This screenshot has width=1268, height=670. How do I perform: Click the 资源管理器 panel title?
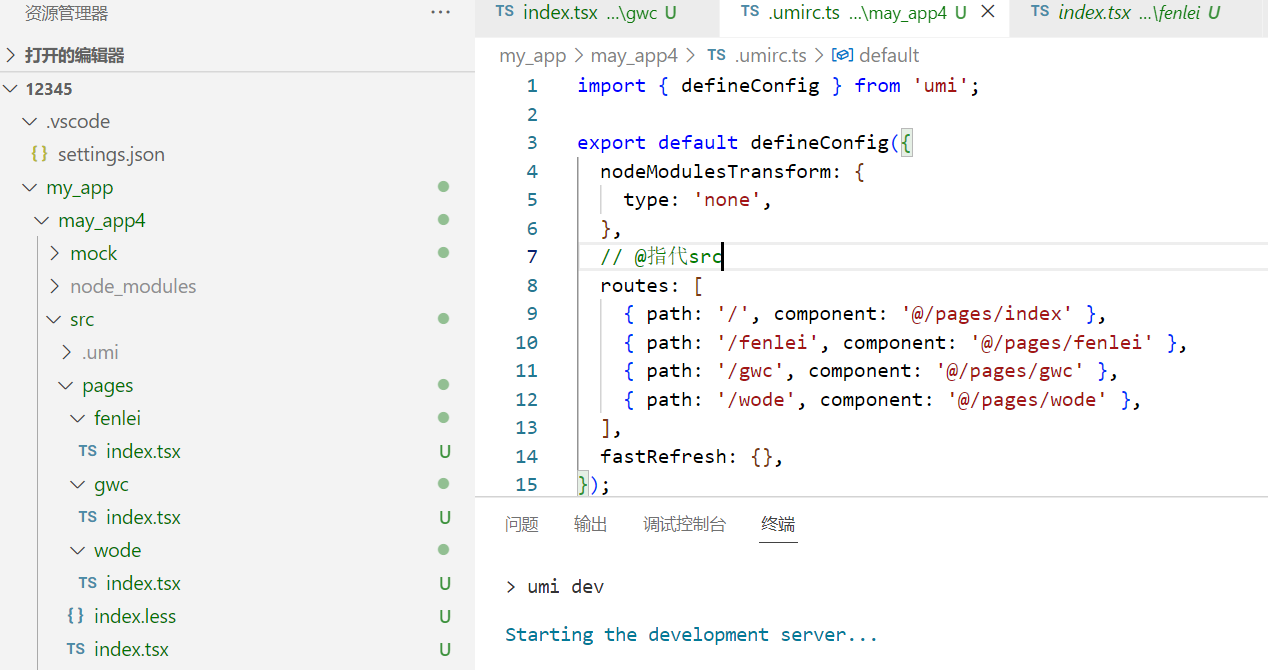pos(66,13)
